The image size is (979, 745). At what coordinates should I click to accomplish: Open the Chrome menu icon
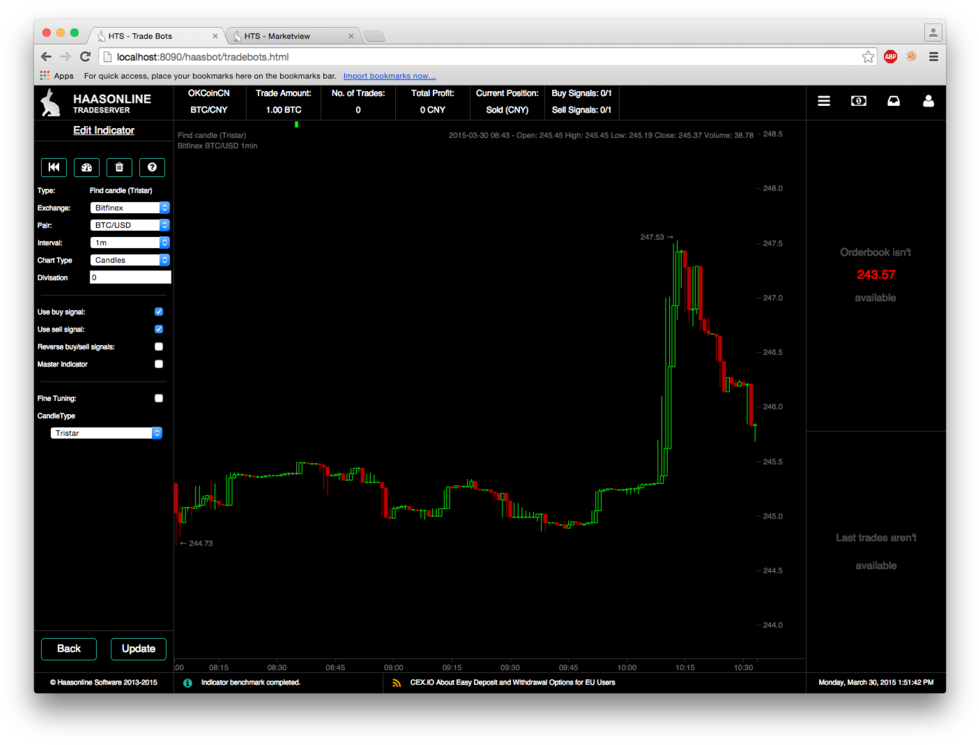pos(933,57)
